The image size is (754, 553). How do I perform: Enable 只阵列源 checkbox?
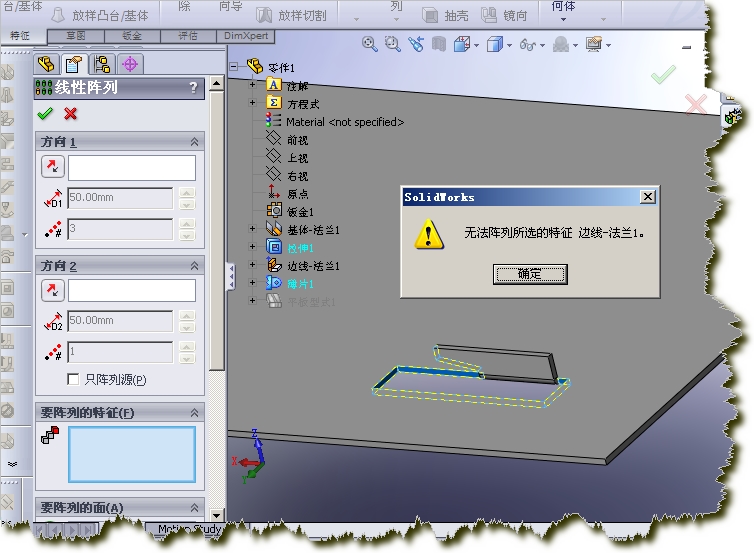pos(73,379)
